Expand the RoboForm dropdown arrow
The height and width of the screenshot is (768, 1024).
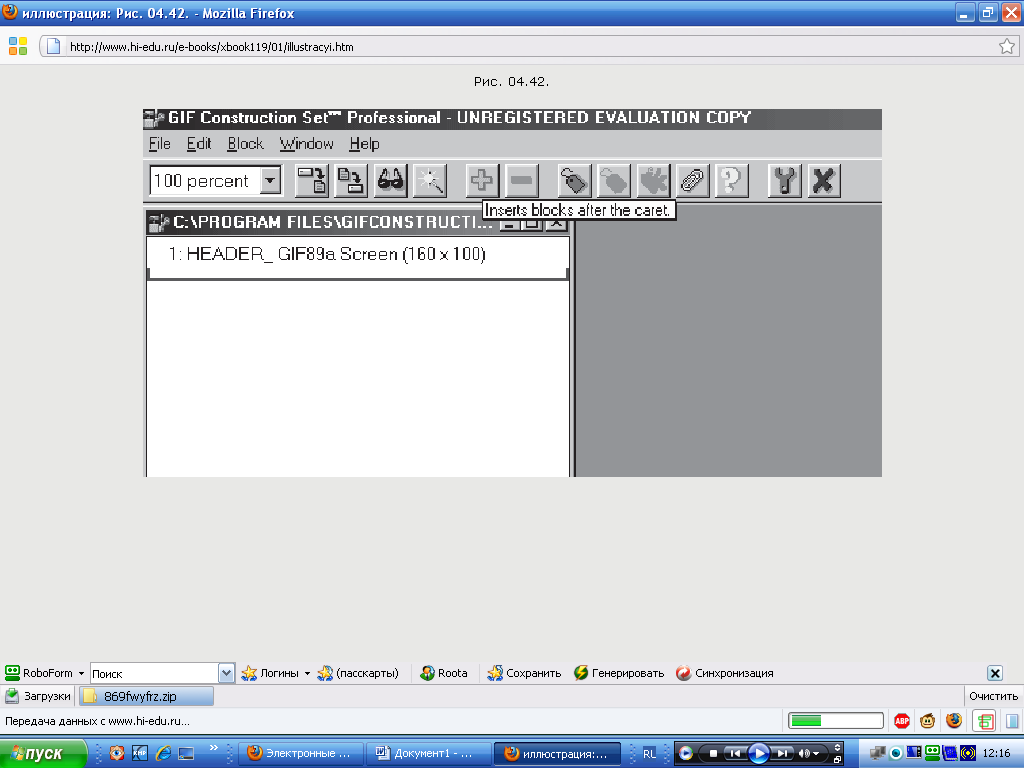coord(81,673)
